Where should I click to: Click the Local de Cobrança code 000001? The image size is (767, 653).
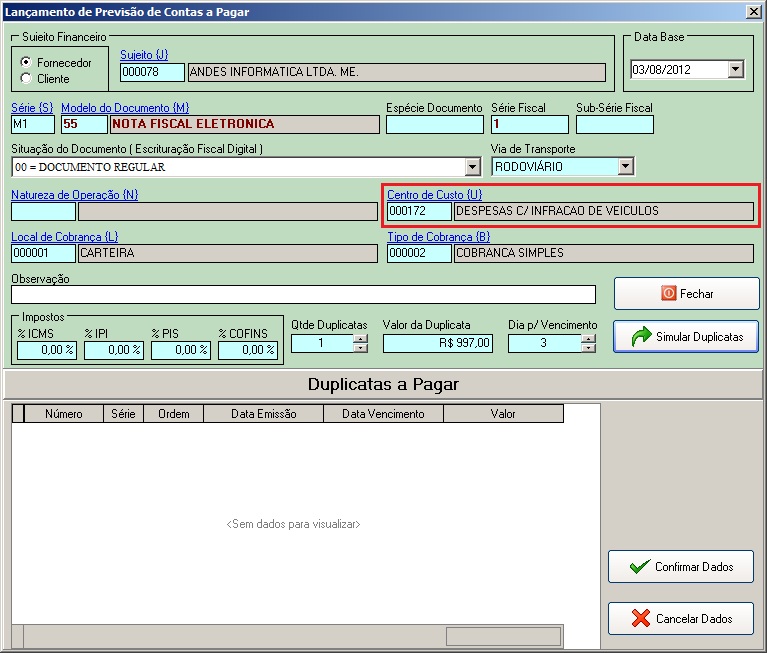[43, 253]
